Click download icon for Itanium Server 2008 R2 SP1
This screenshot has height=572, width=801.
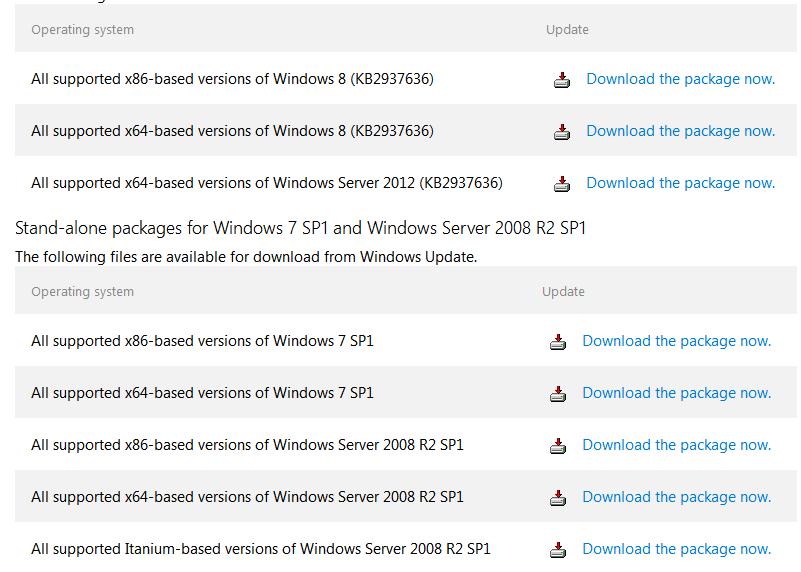558,550
